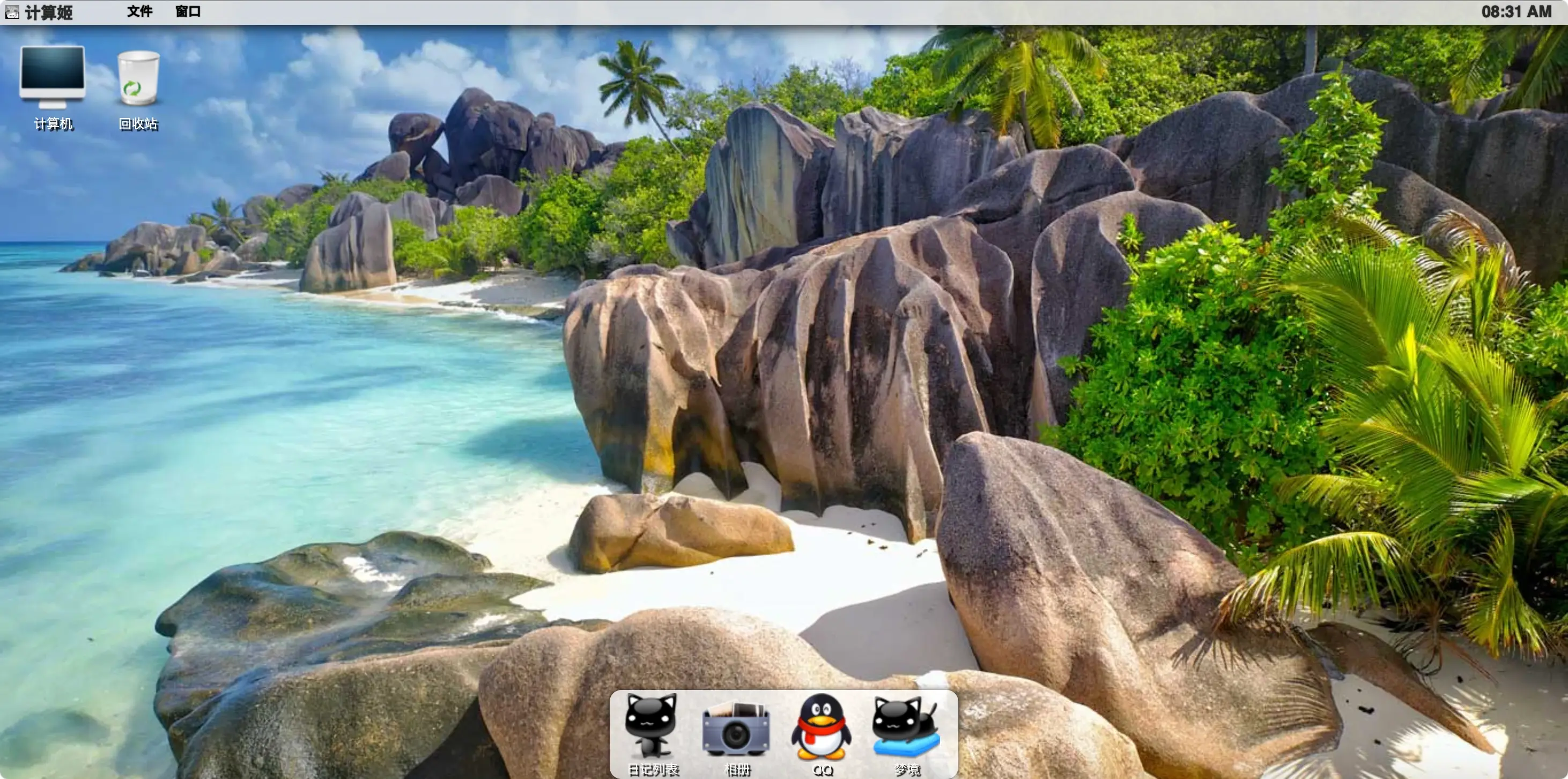This screenshot has height=779, width=1568.
Task: Open the QQ penguin icon
Action: click(x=821, y=727)
